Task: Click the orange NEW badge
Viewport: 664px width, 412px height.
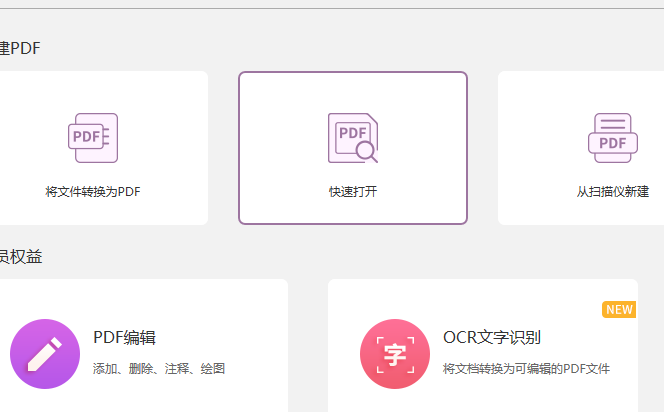Action: (x=619, y=310)
